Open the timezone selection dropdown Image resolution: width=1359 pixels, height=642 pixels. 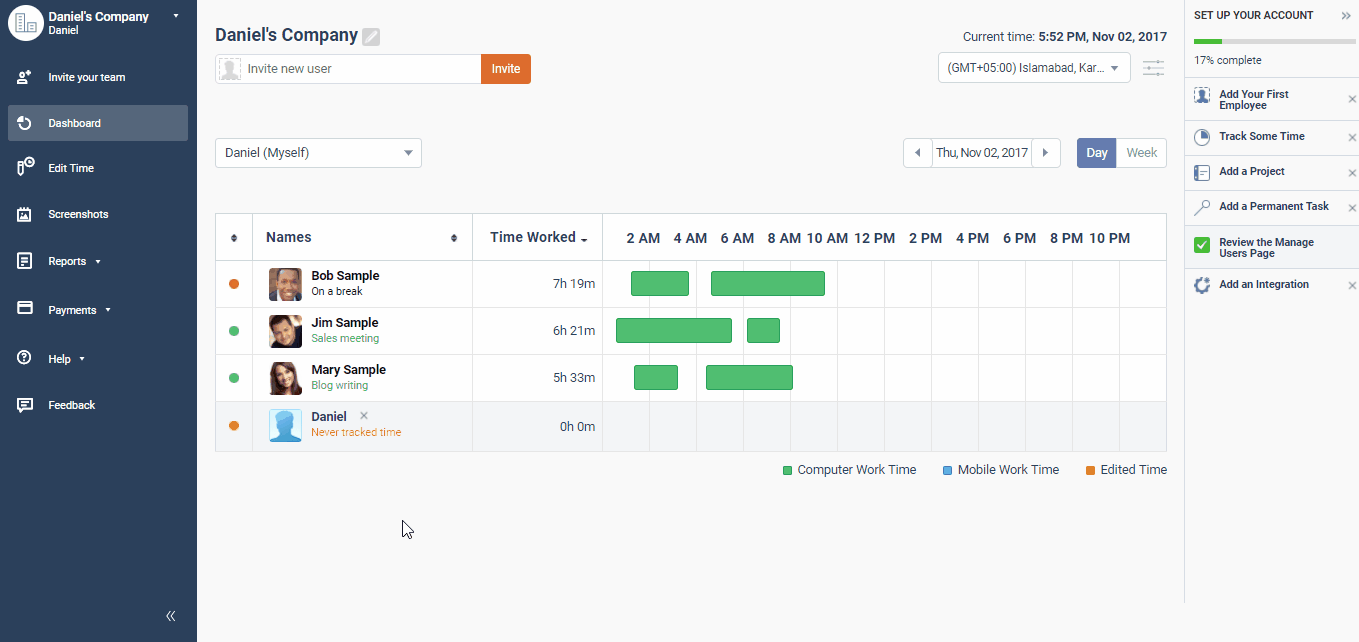point(1033,68)
